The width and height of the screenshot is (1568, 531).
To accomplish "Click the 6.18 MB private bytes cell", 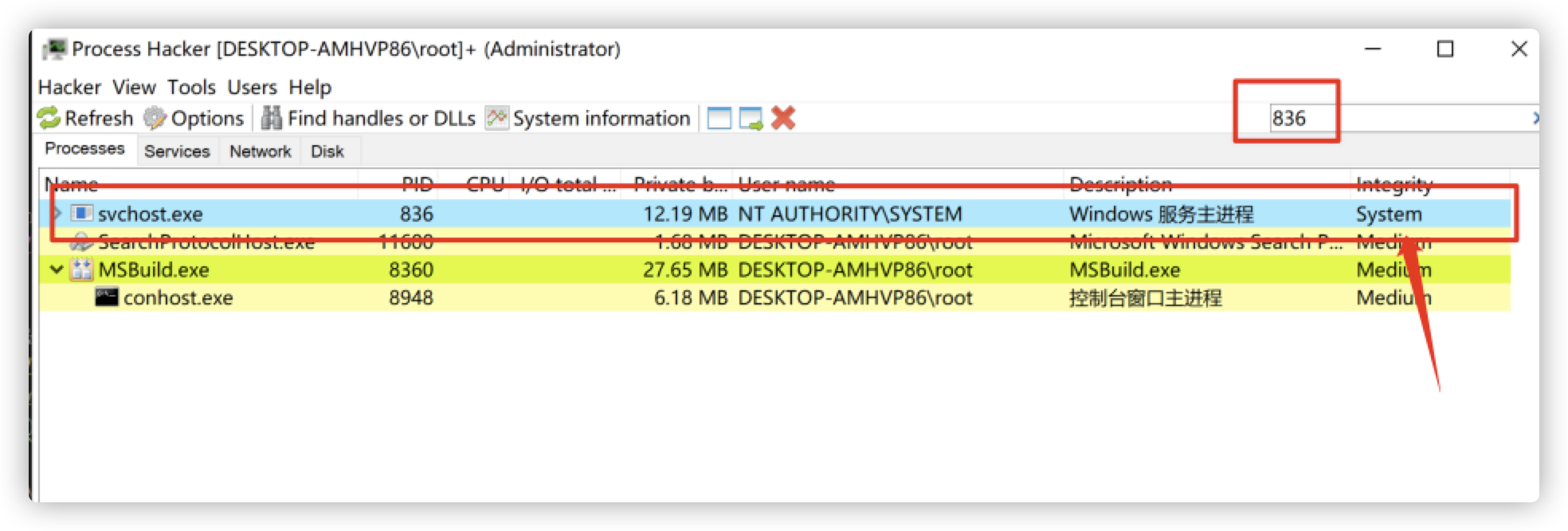I will point(691,297).
